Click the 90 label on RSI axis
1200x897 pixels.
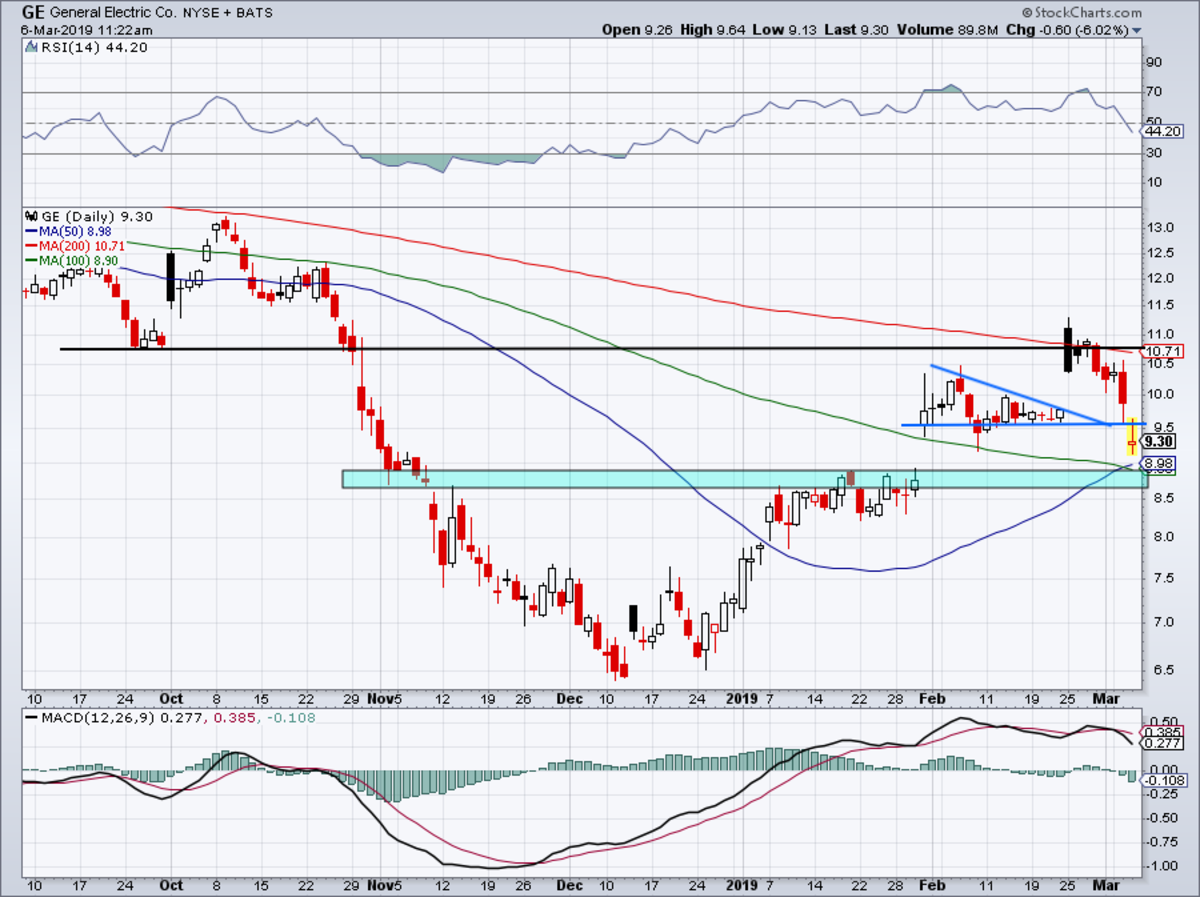click(1156, 62)
